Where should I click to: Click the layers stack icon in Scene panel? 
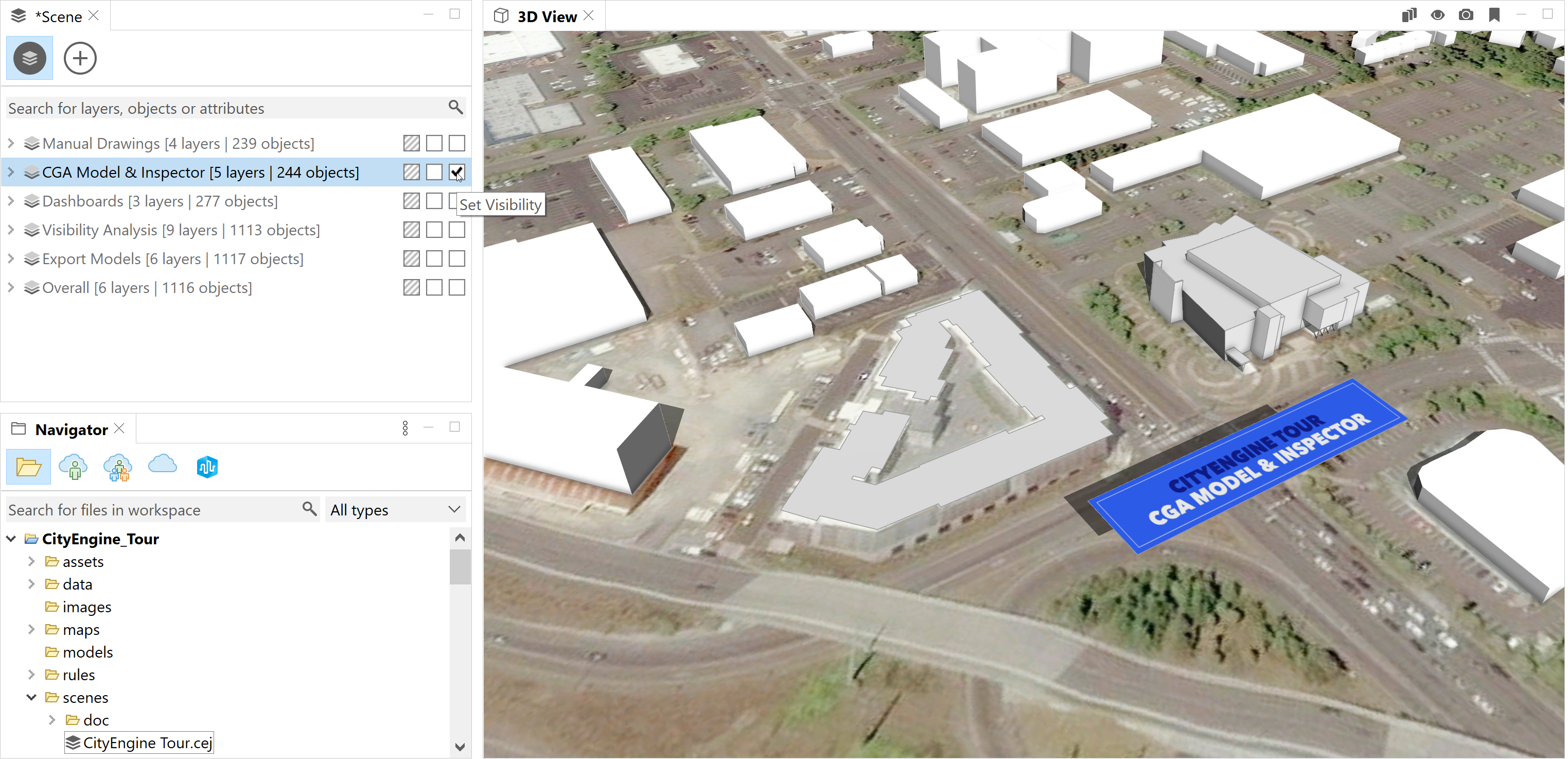pyautogui.click(x=29, y=58)
